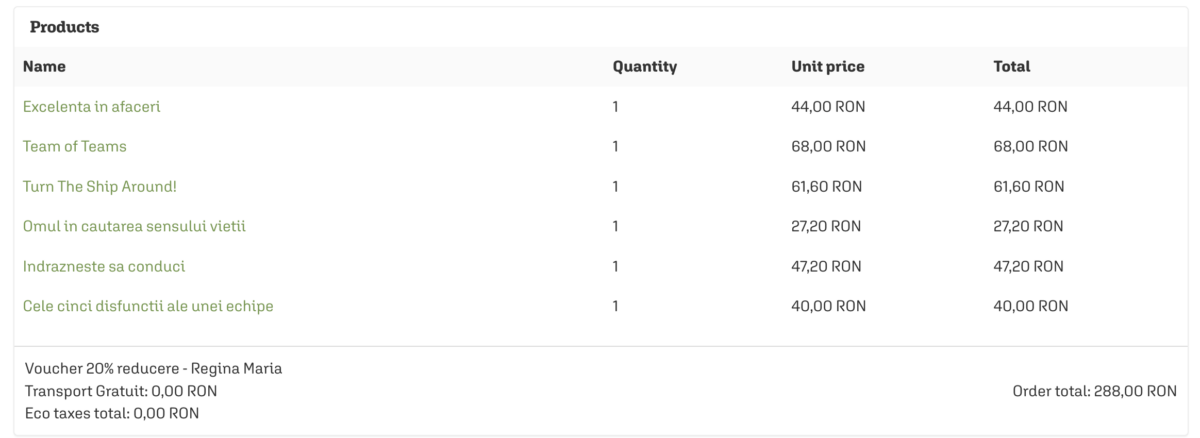
Task: Open Omul in cautarea sensului vietii link
Action: point(134,226)
